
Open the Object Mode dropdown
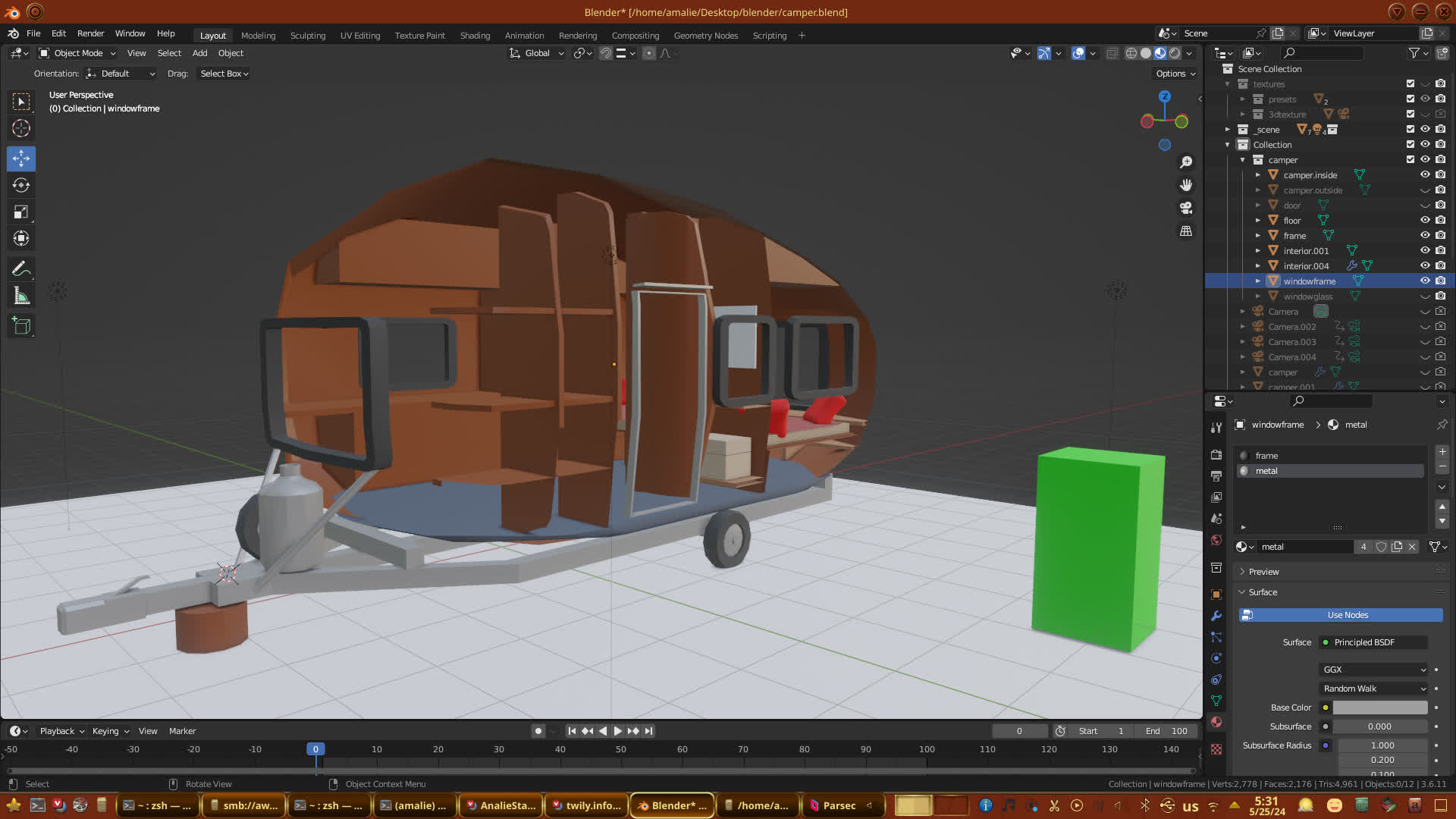(x=77, y=53)
